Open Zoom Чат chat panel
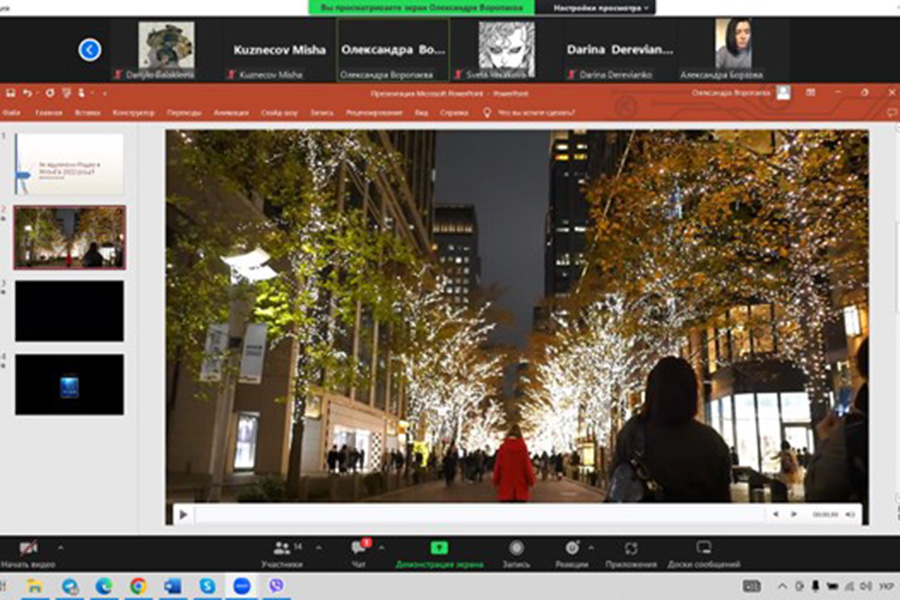The image size is (900, 600). click(x=359, y=554)
